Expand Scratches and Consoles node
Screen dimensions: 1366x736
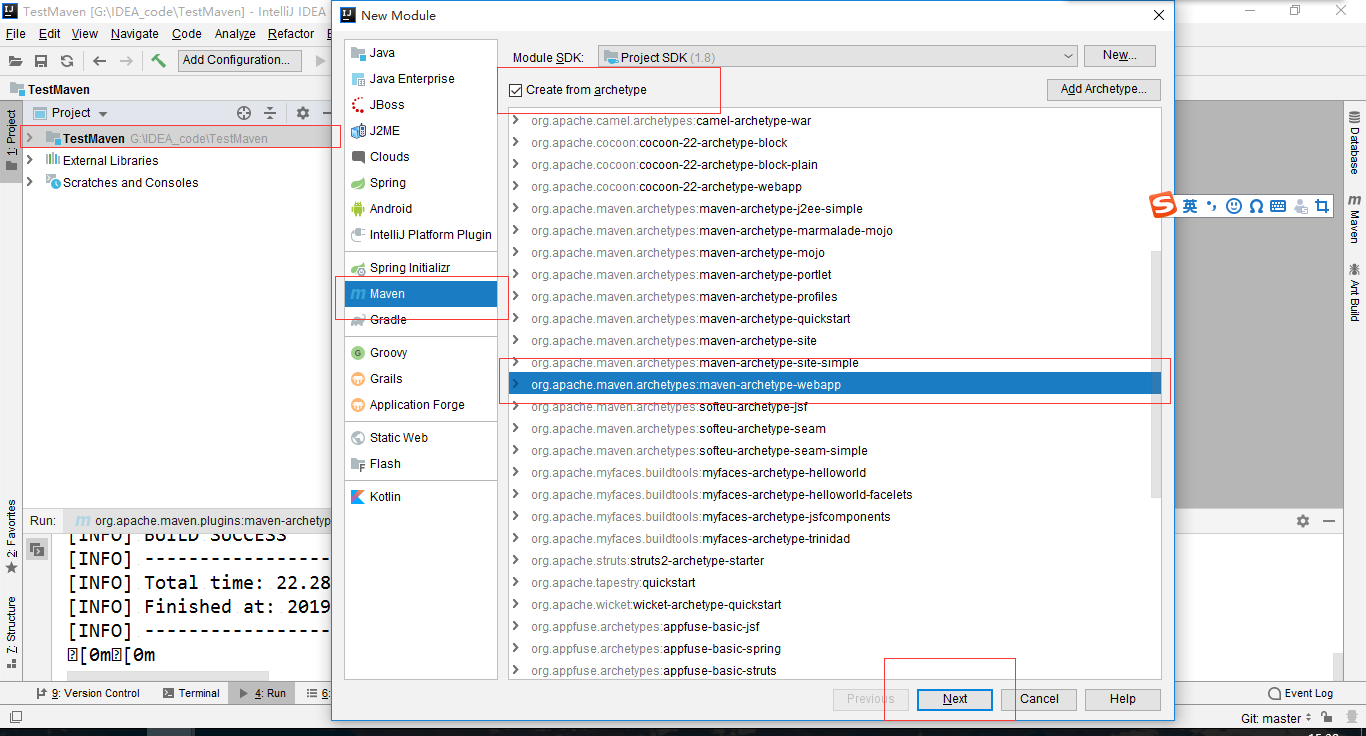29,182
